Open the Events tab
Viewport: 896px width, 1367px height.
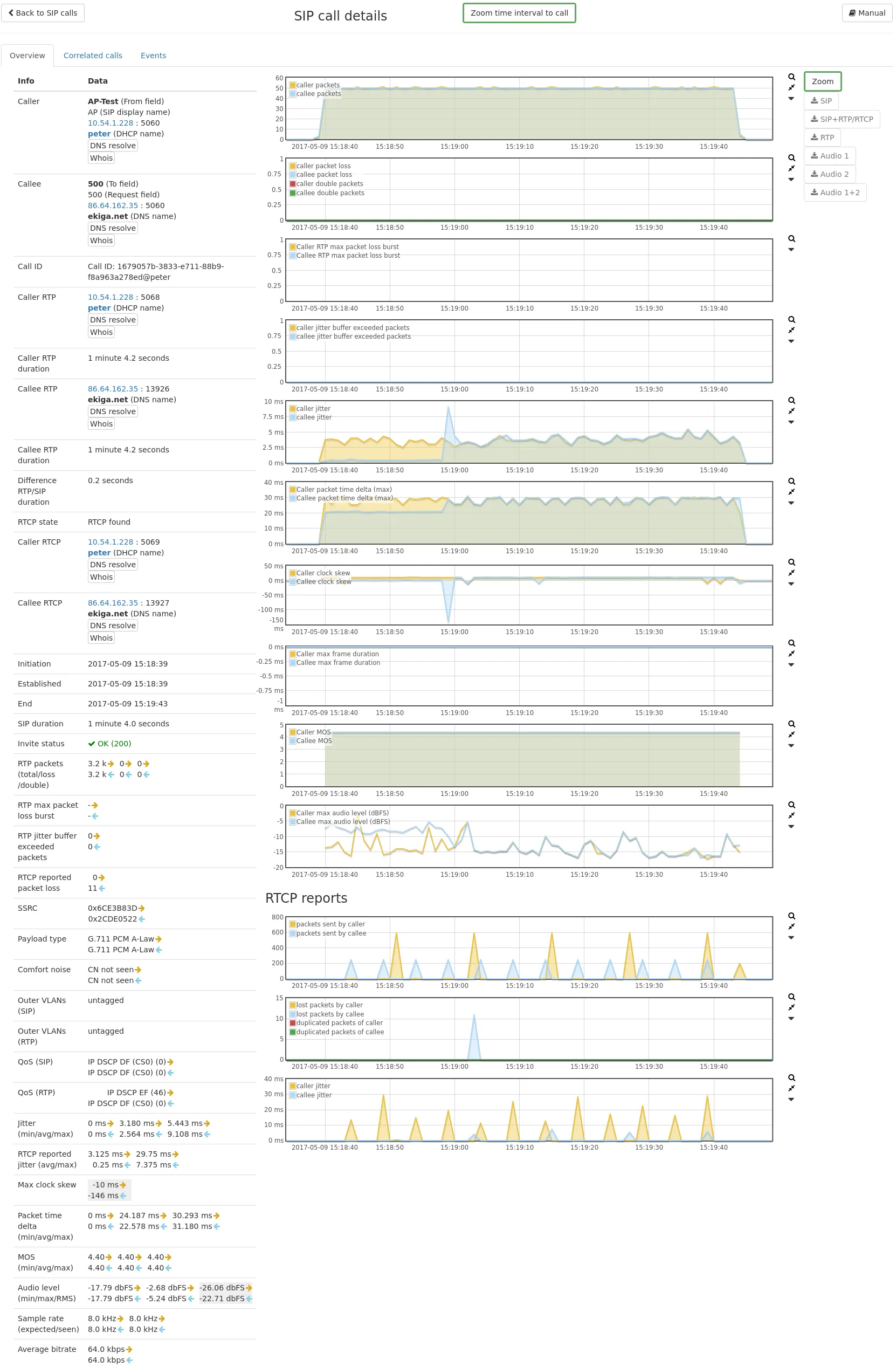153,56
